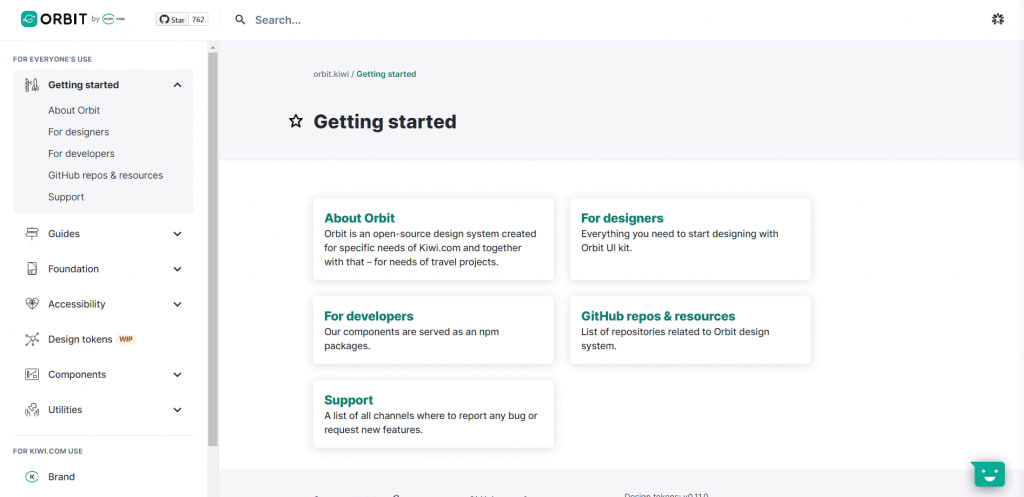Click the Guides signpost icon
Image resolution: width=1024 pixels, height=497 pixels.
click(32, 234)
